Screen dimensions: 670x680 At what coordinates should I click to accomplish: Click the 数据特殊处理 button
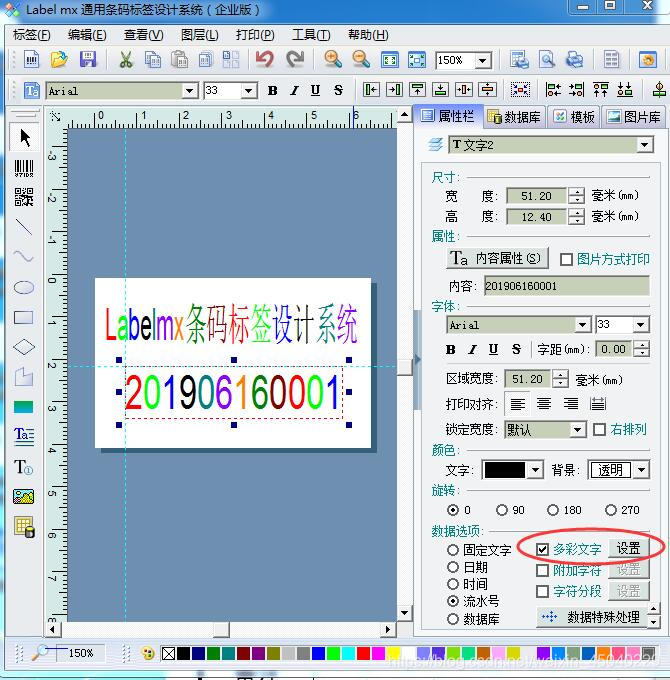[592, 617]
